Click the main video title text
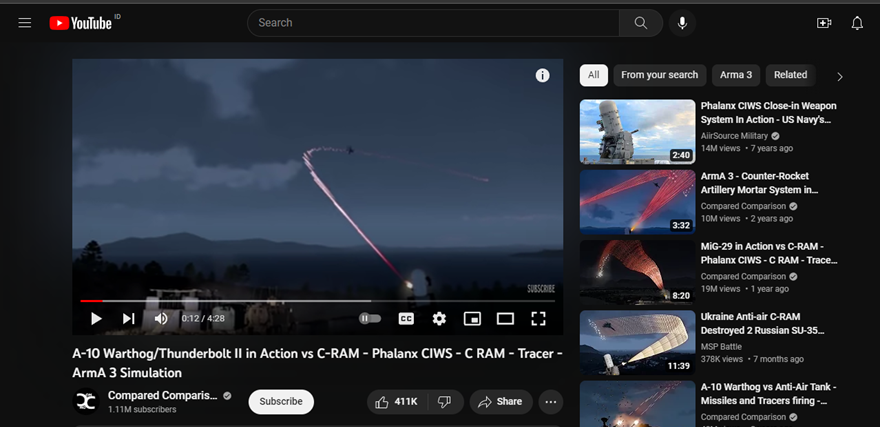The height and width of the screenshot is (427, 880). (317, 363)
